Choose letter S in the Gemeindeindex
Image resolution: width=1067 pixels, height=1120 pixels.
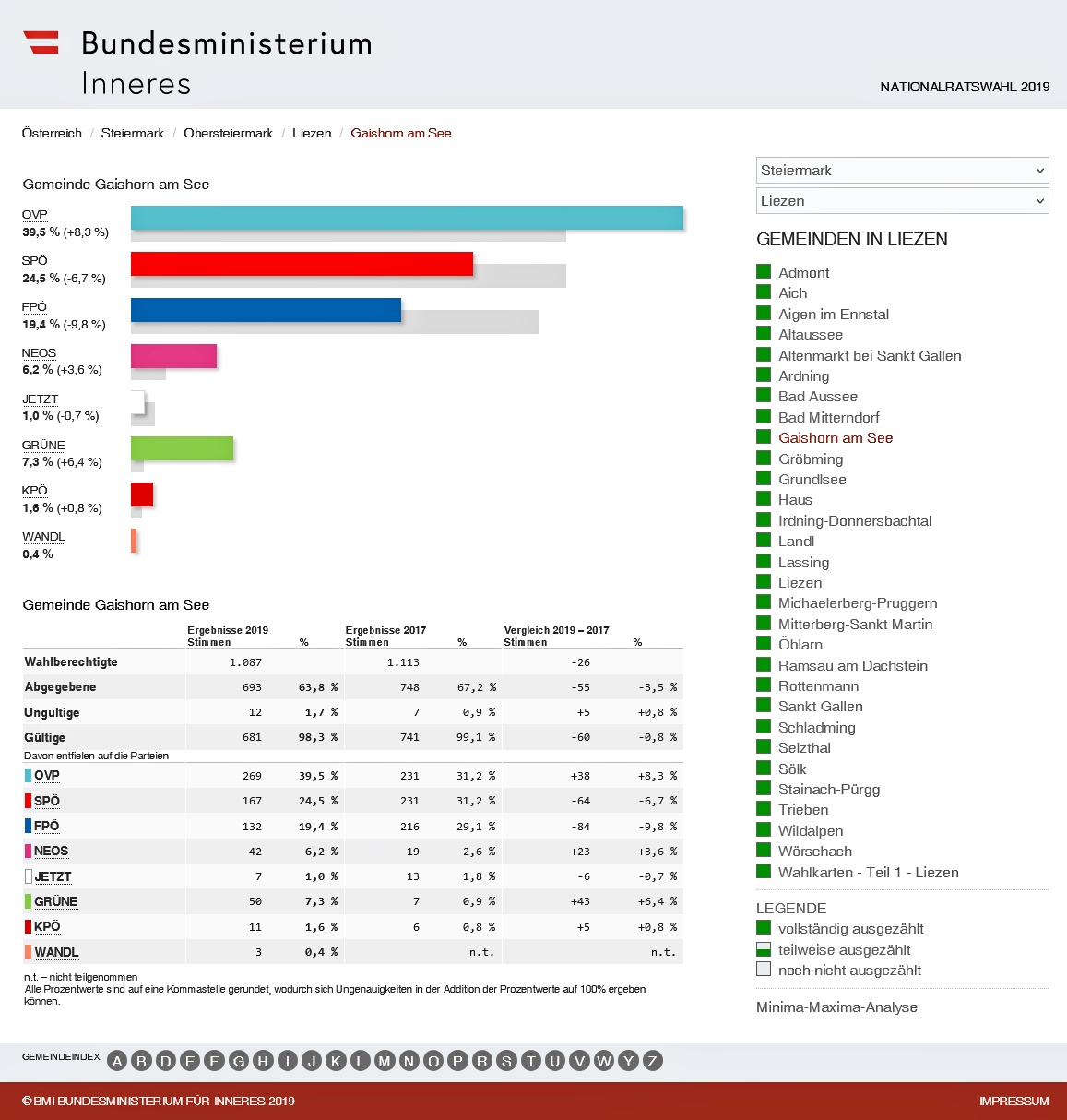click(x=506, y=1061)
